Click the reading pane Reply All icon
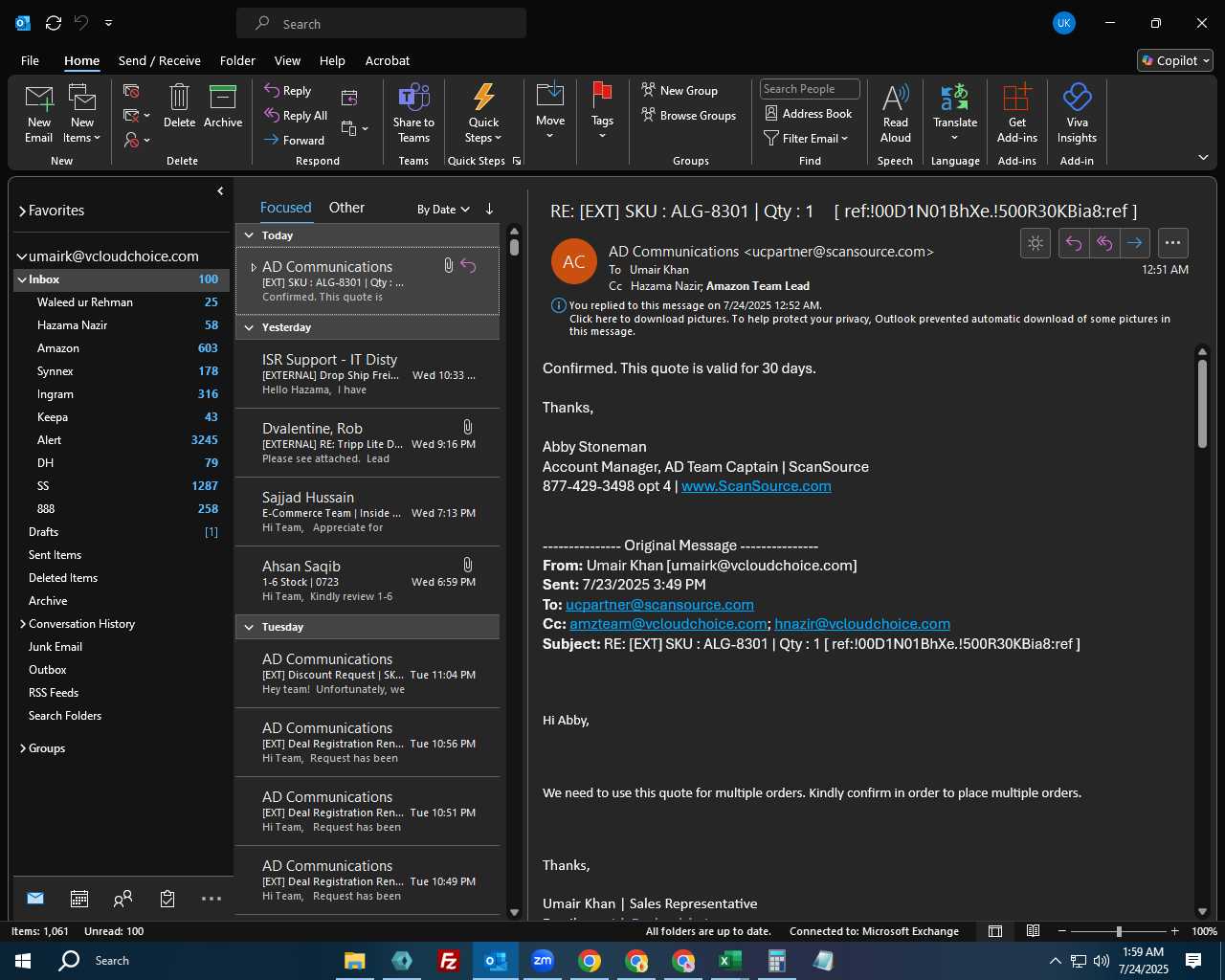 coord(1104,243)
